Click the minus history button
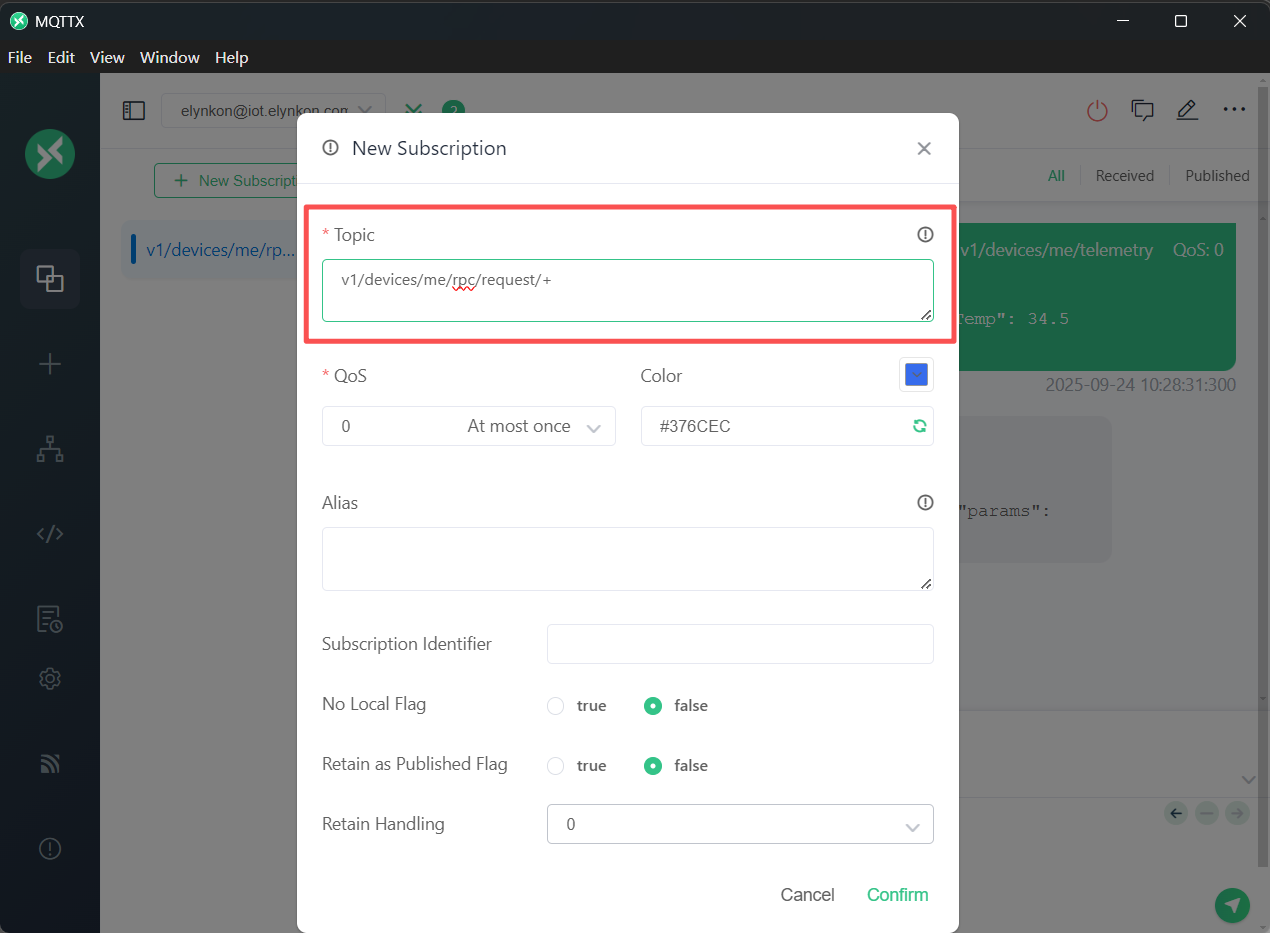This screenshot has height=933, width=1270. click(1207, 813)
